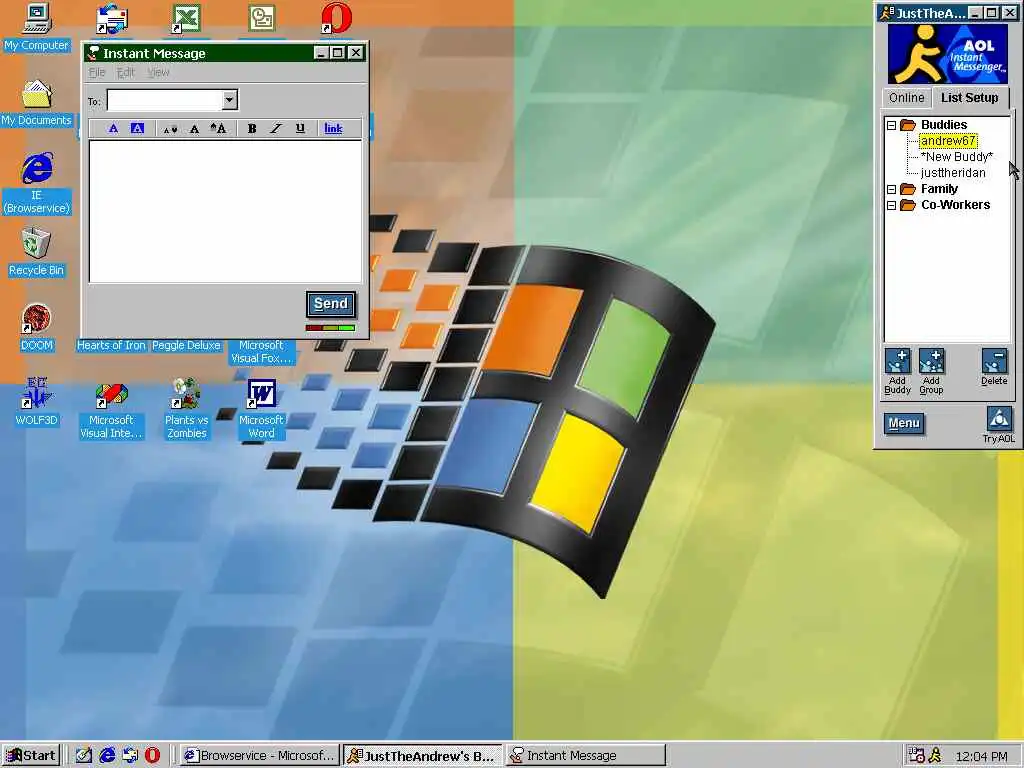Image resolution: width=1024 pixels, height=768 pixels.
Task: Click the background color A icon
Action: 137,129
